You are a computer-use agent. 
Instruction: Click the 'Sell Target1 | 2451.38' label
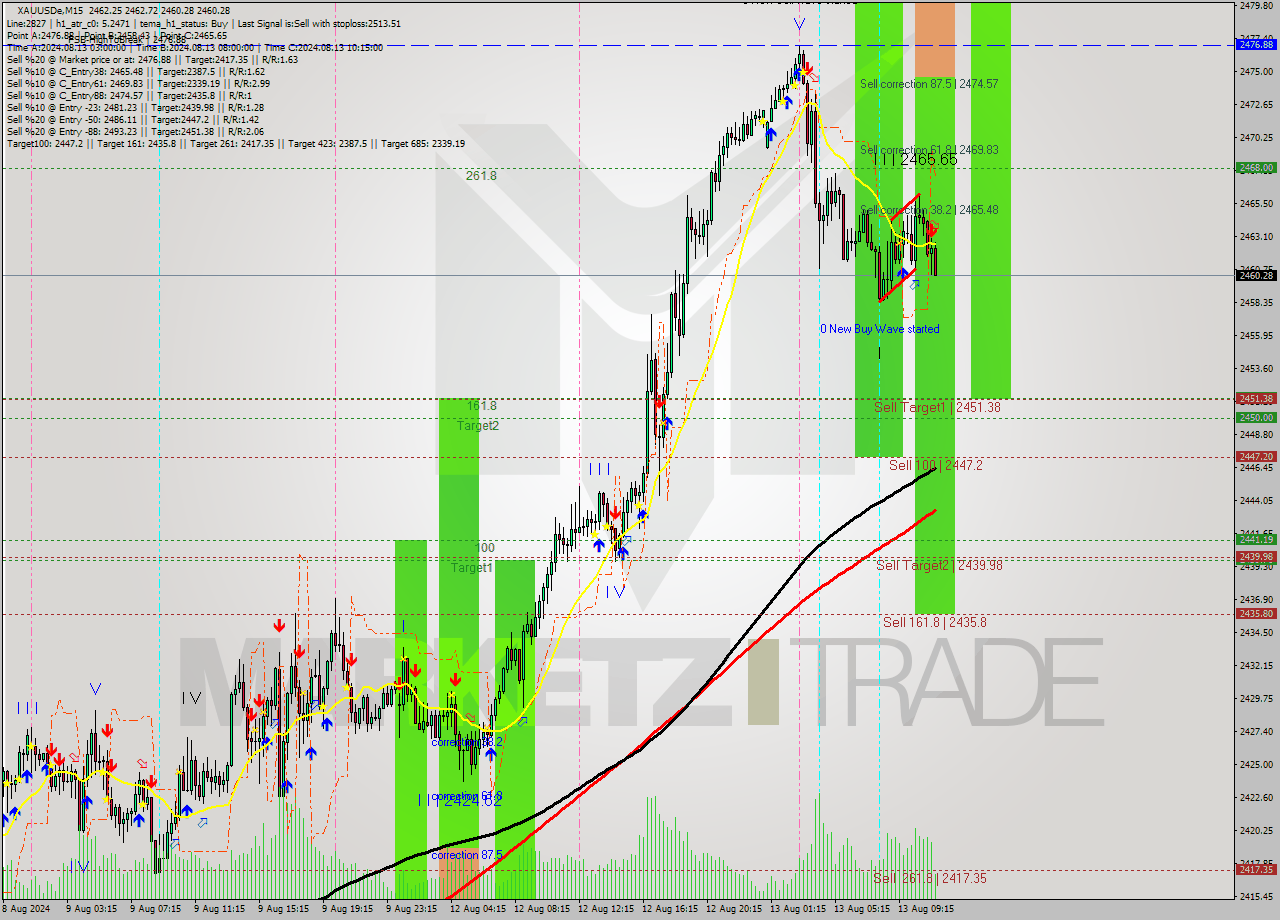coord(937,407)
